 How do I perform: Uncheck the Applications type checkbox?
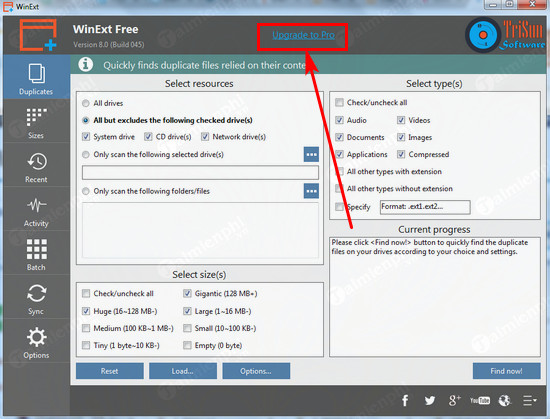339,154
